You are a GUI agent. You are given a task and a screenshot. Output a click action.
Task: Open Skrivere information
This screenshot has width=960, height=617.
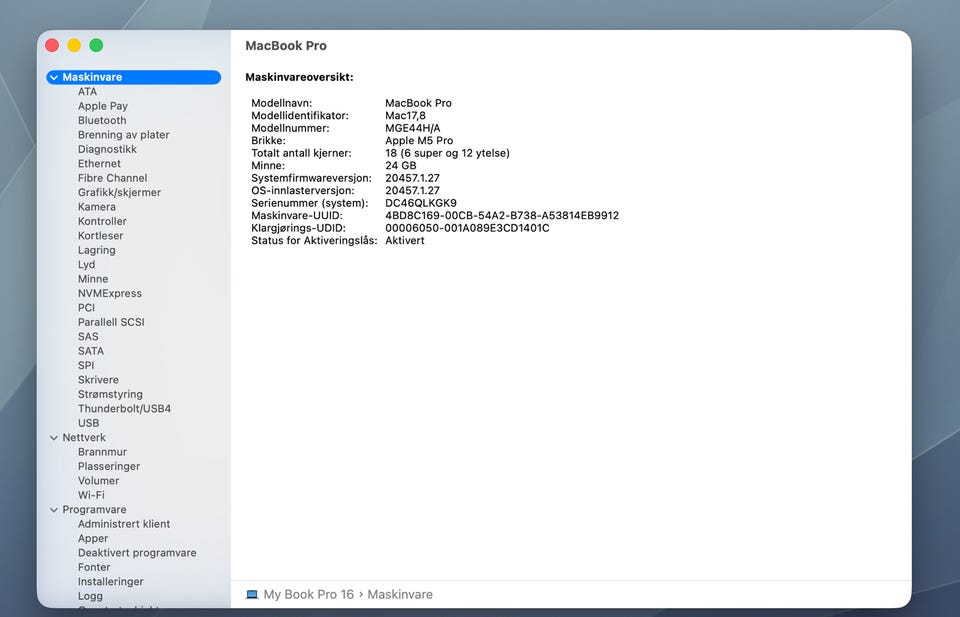coord(98,380)
